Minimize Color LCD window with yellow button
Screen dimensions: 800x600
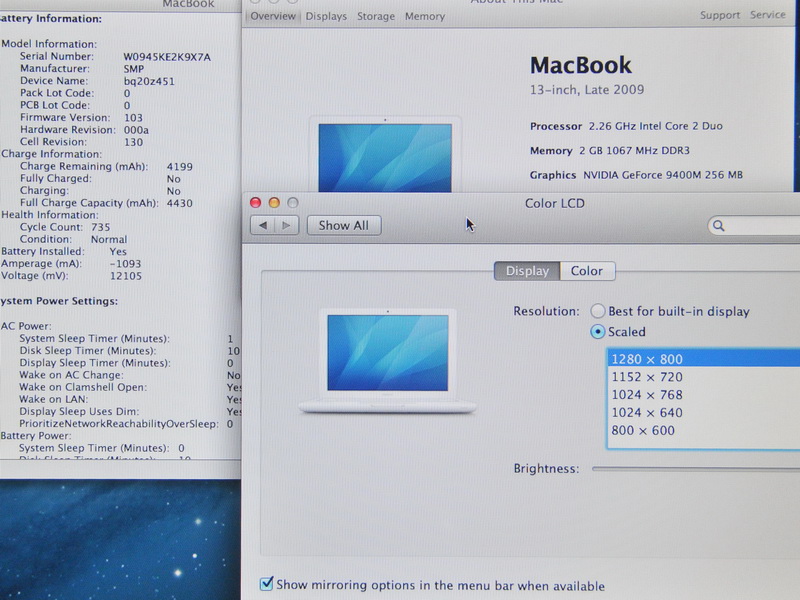click(274, 203)
